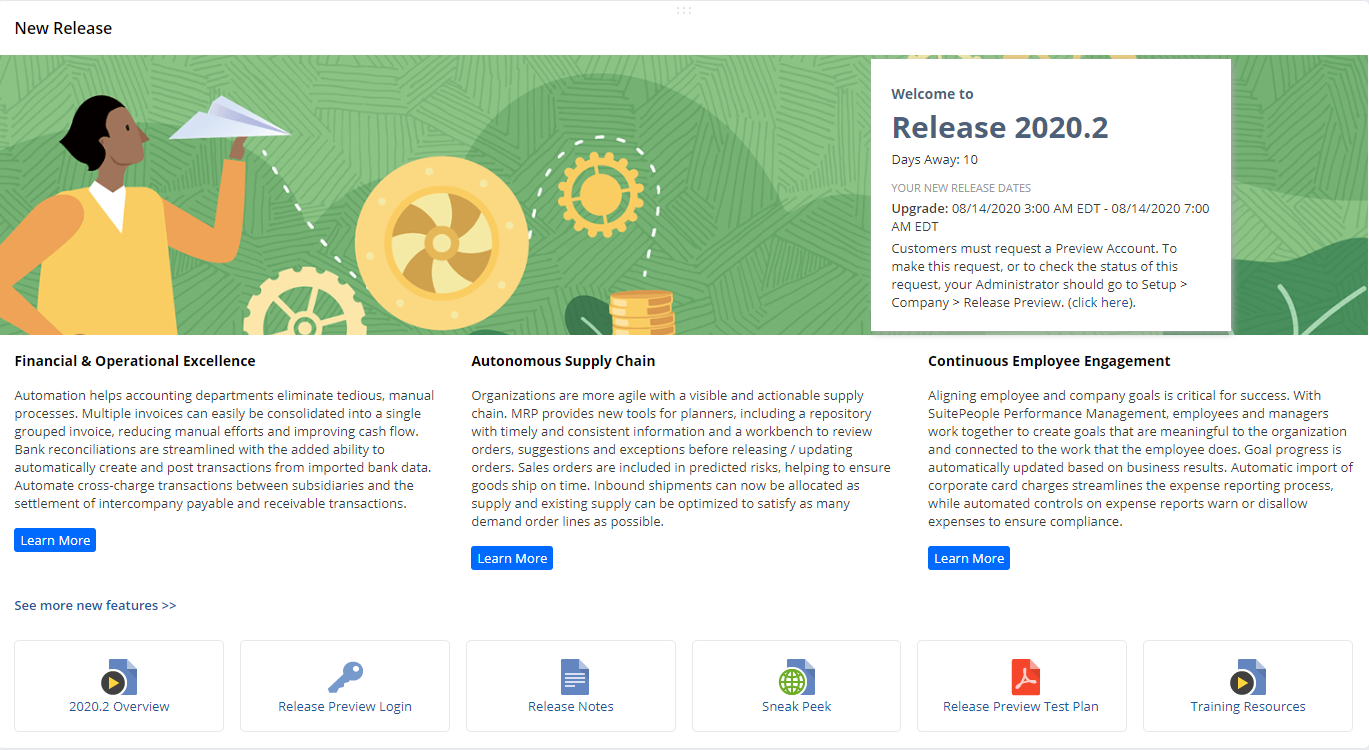This screenshot has height=750, width=1369.
Task: Open the Release Preview Test Plan PDF icon
Action: click(x=1025, y=677)
